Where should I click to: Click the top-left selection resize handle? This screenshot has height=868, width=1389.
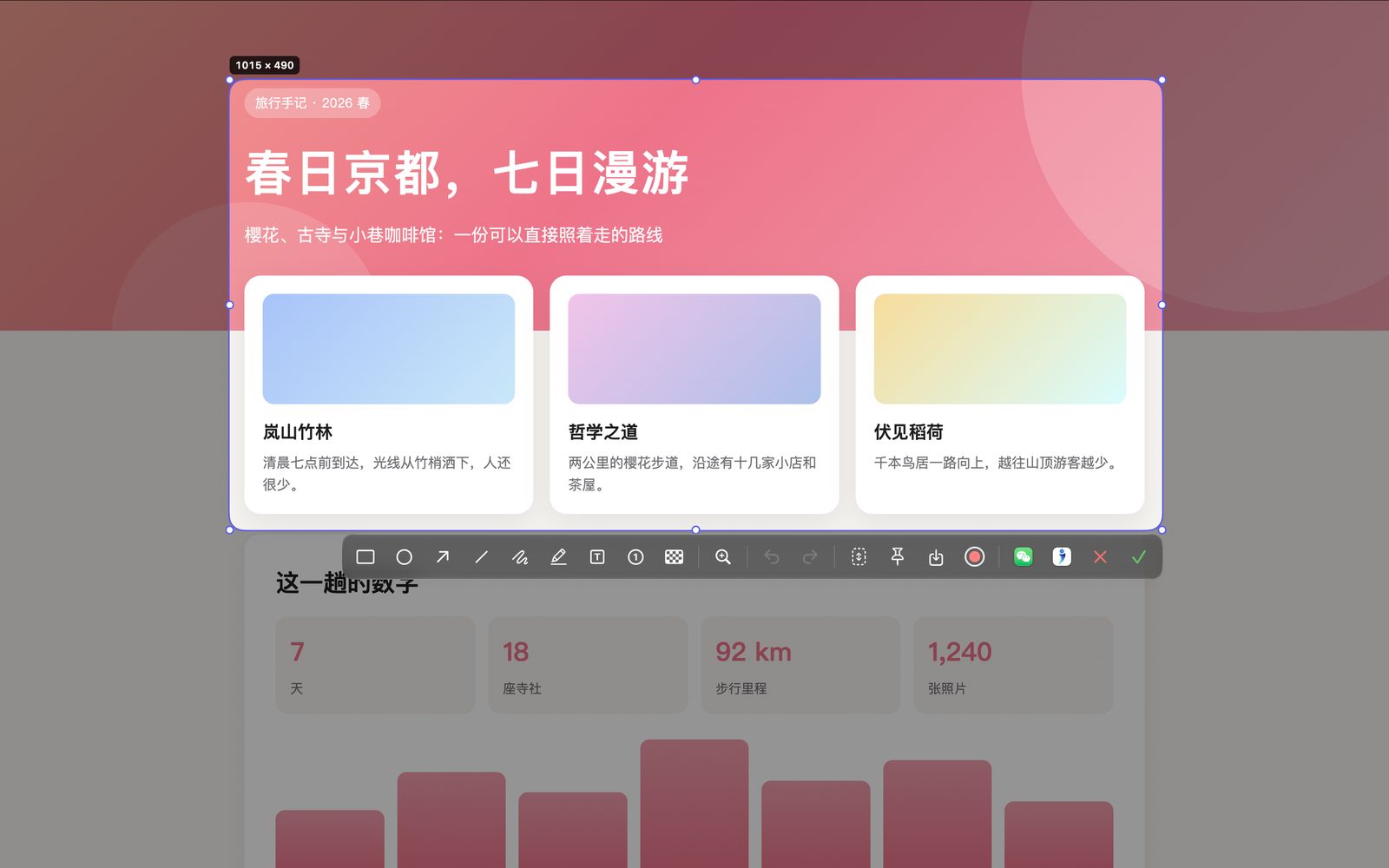click(230, 80)
